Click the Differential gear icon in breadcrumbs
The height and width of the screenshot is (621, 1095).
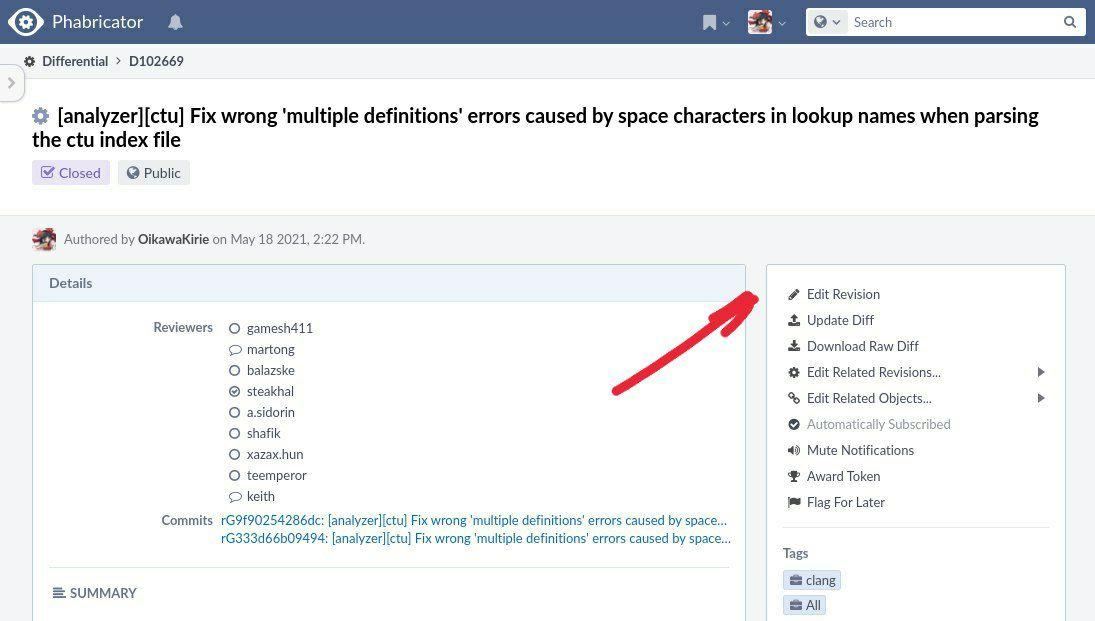click(x=29, y=61)
